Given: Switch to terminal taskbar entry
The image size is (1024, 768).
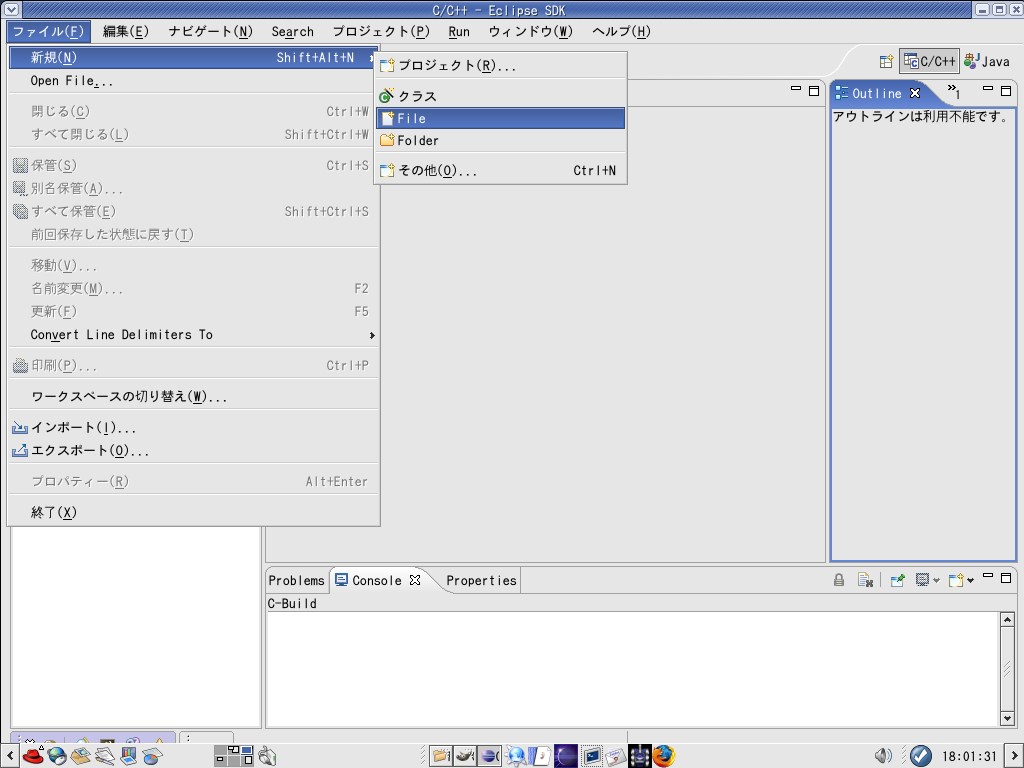Looking at the screenshot, I should pos(592,756).
